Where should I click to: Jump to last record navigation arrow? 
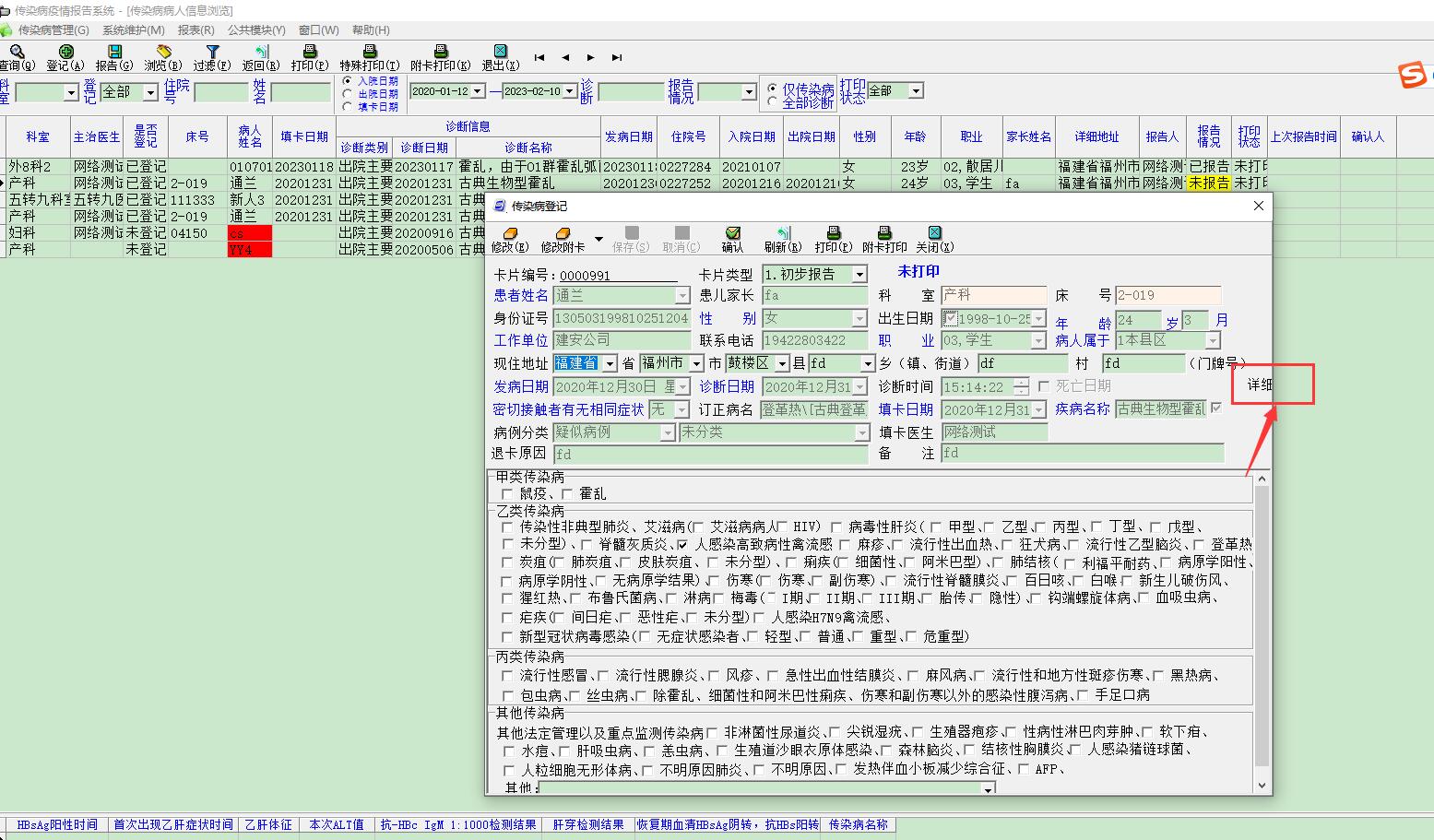tap(617, 57)
